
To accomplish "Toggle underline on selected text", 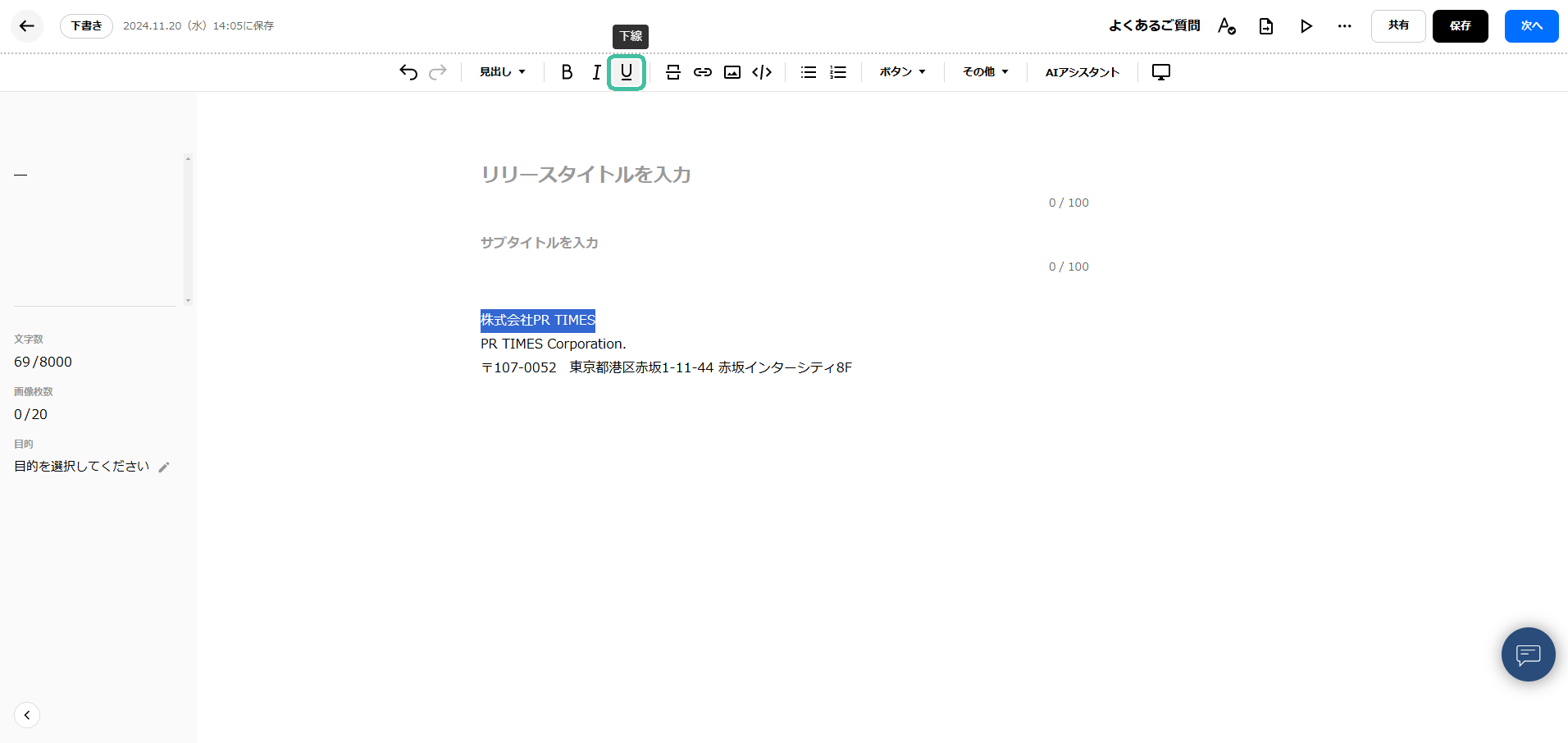I will coord(627,72).
